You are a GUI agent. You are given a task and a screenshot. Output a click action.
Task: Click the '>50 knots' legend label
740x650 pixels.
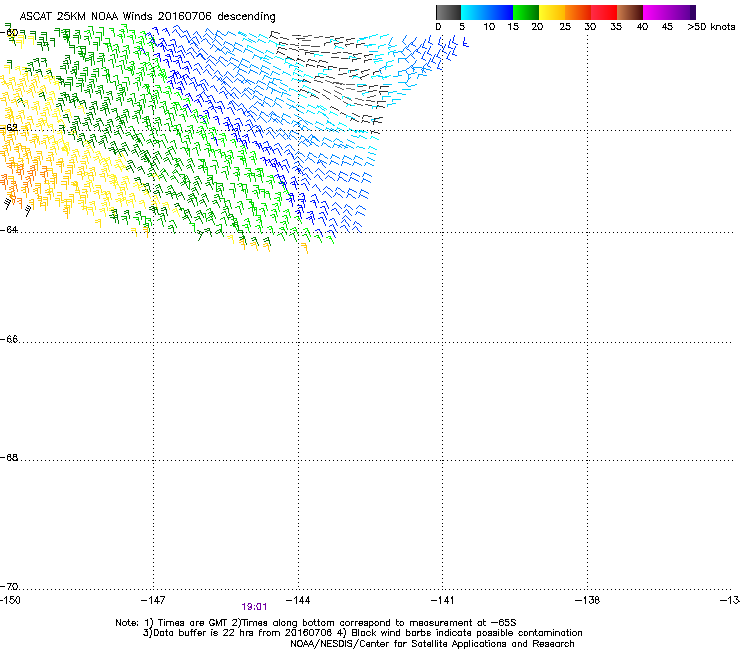(x=711, y=27)
